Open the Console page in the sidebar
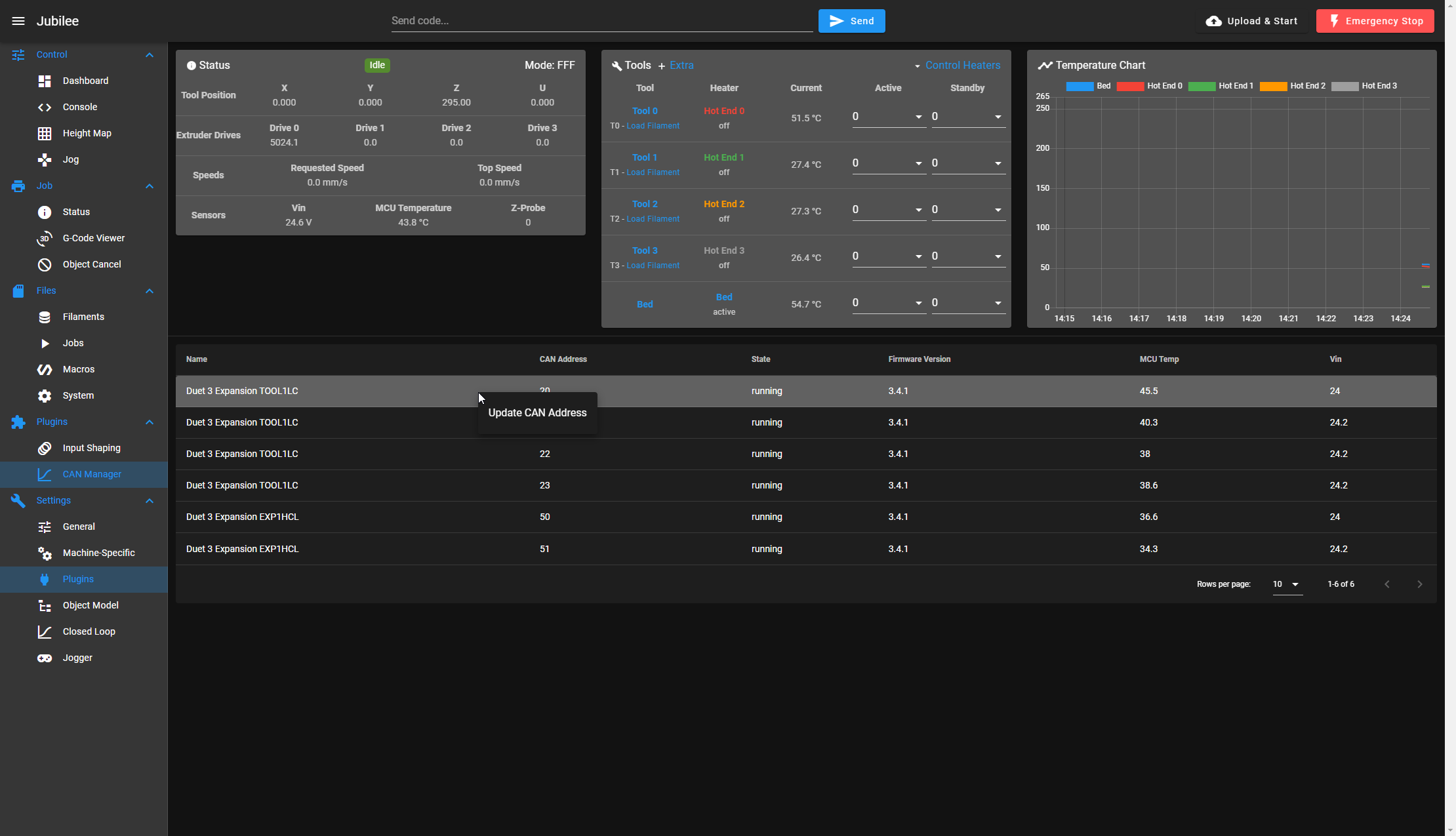 pos(79,107)
